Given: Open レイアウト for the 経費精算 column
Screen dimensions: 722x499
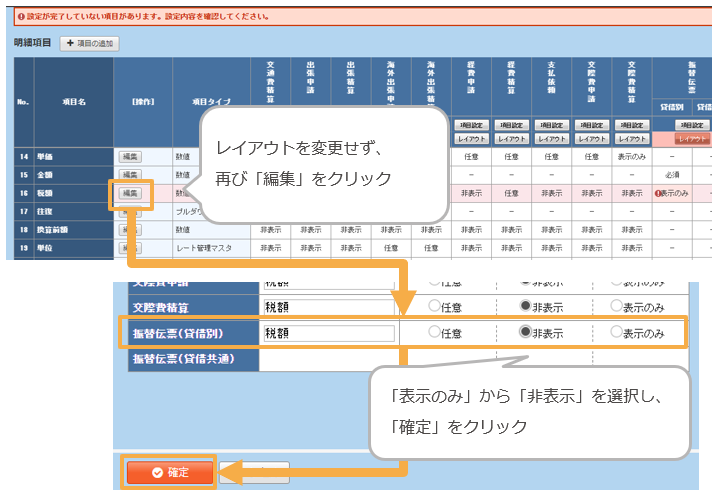Looking at the screenshot, I should tap(510, 138).
